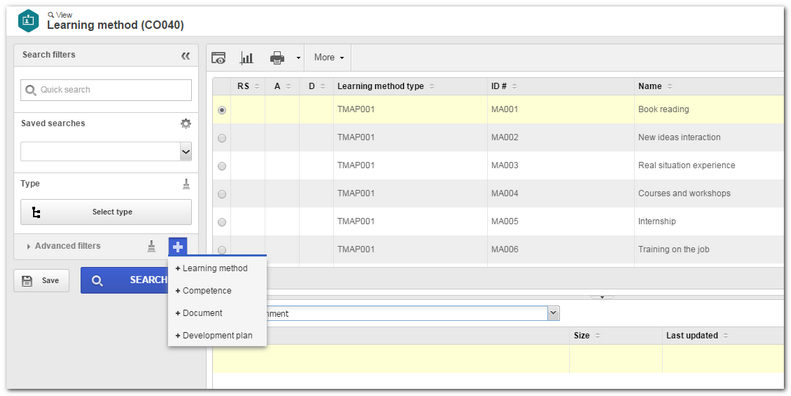Collapse the Search filters panel
The image size is (791, 396).
point(186,56)
